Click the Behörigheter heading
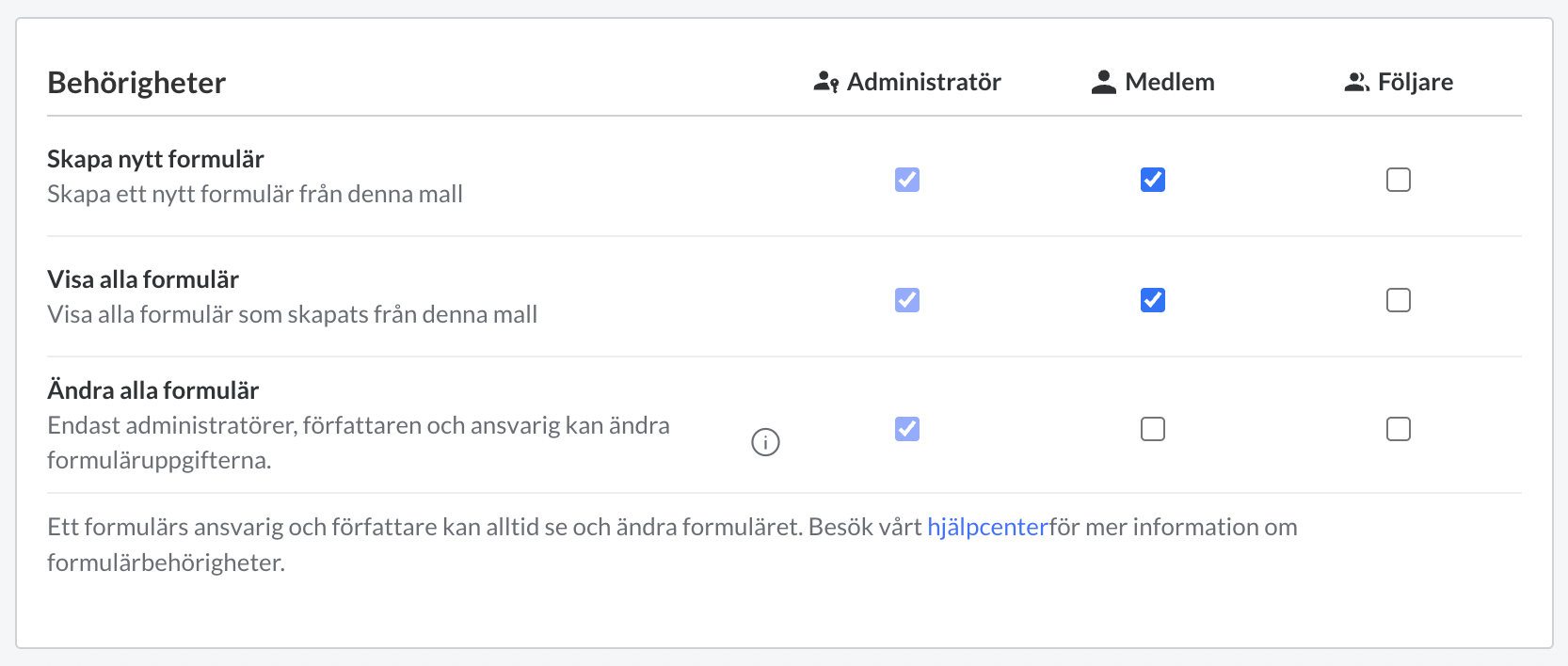This screenshot has height=666, width=1568. [136, 83]
